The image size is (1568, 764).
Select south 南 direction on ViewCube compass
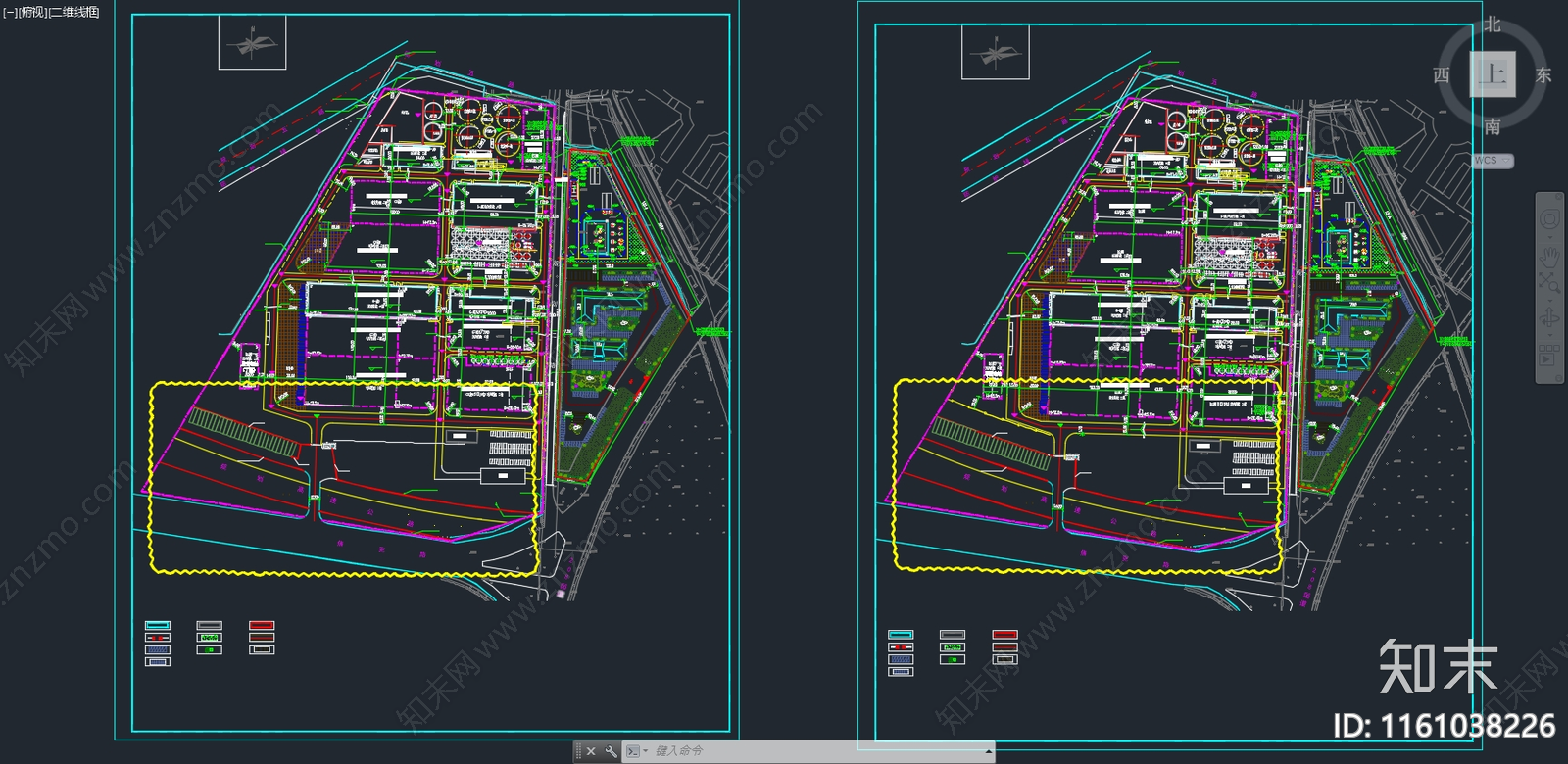click(1493, 126)
